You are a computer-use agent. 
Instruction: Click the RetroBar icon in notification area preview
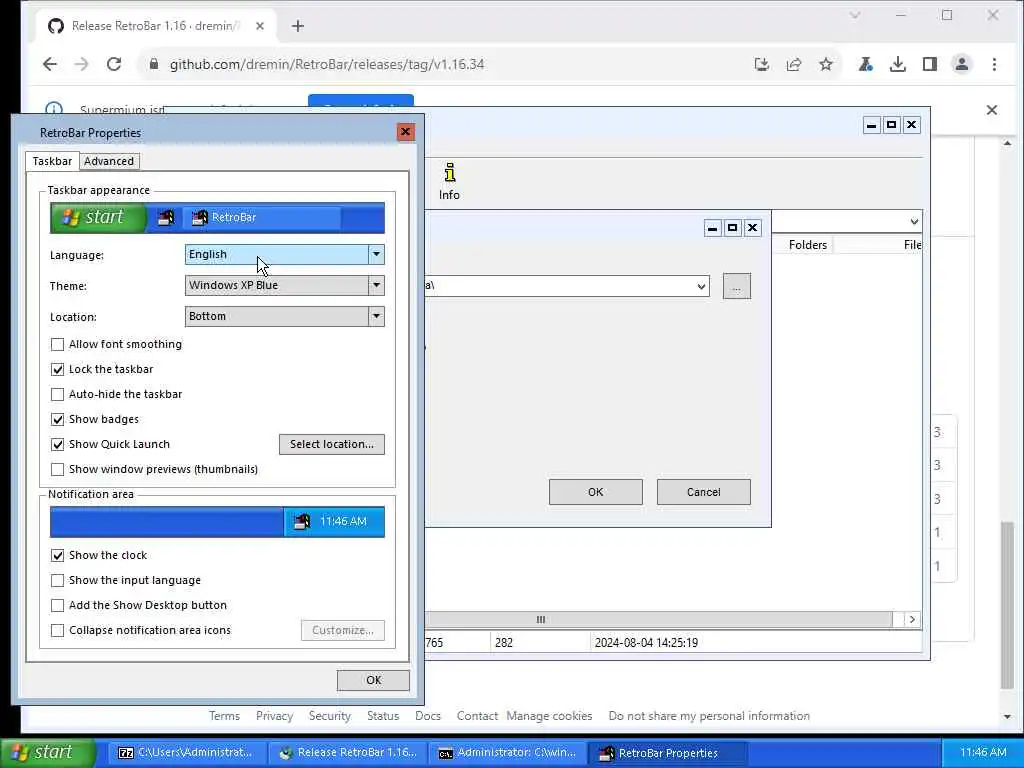(302, 521)
